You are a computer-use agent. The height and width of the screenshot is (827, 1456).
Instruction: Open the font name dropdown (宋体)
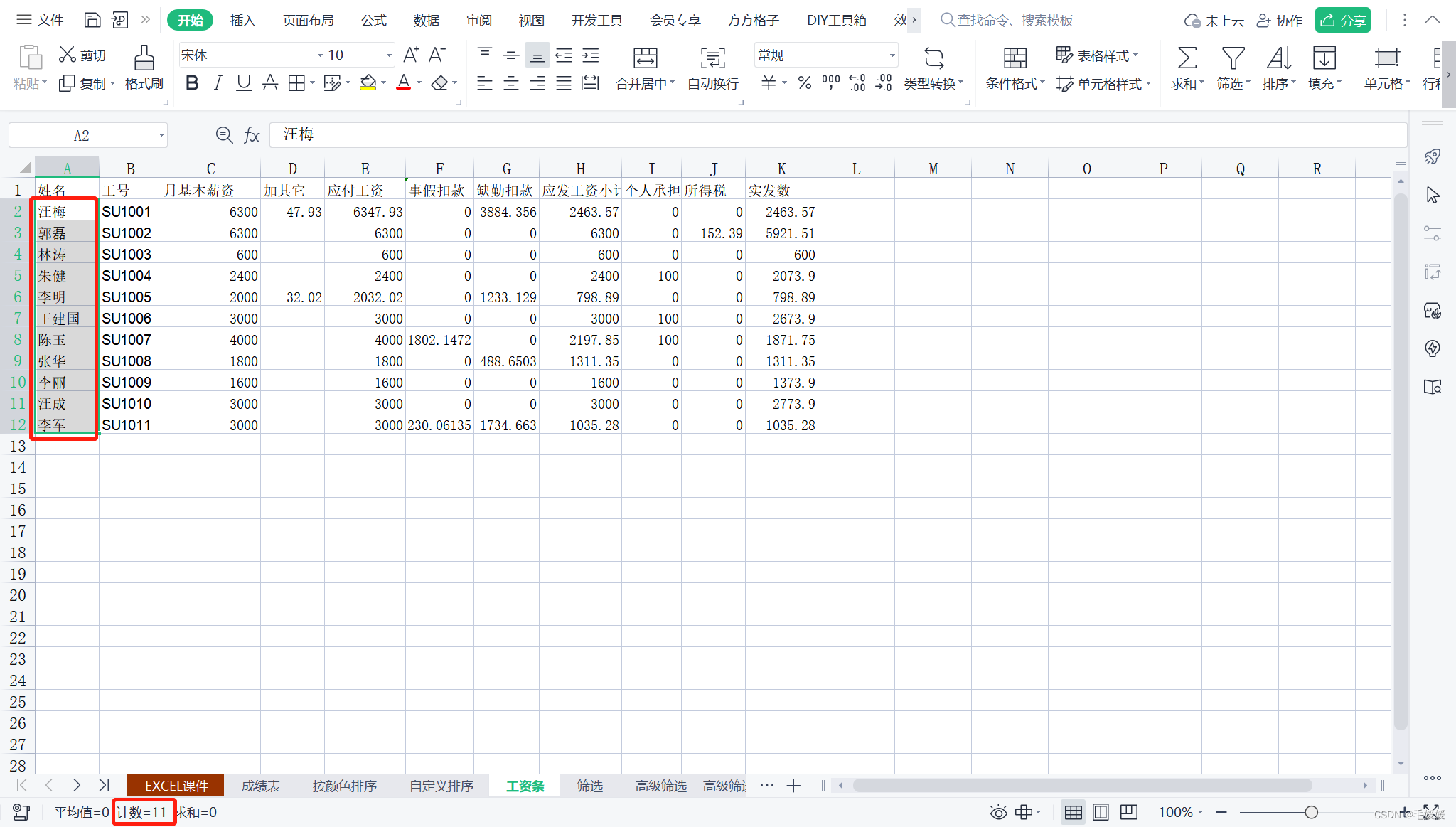319,55
